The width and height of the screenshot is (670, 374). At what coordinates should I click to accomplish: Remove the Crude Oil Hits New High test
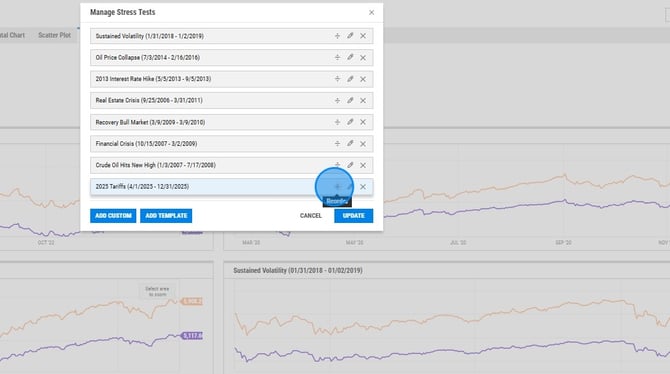point(363,165)
